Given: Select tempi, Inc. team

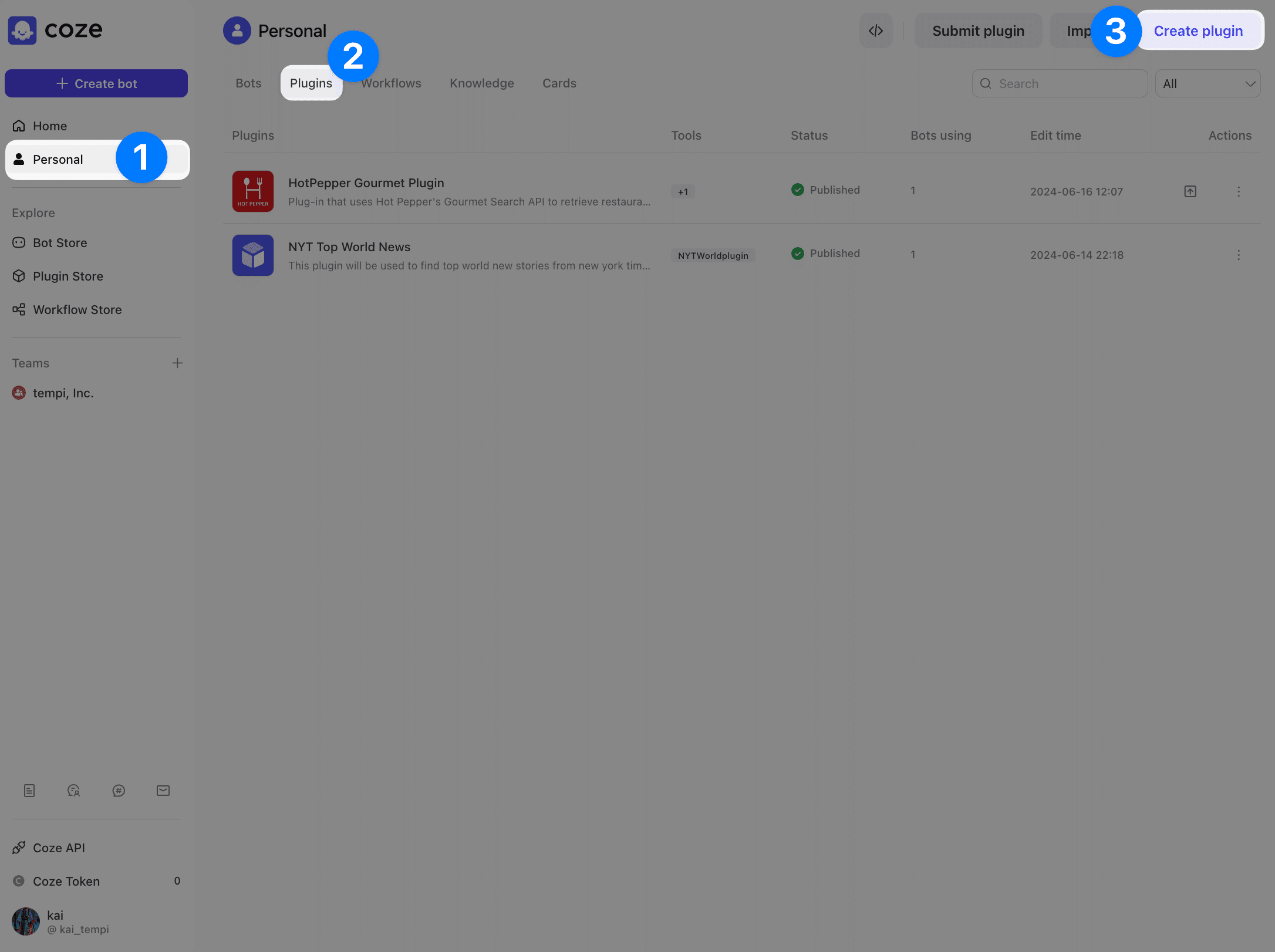Looking at the screenshot, I should point(63,393).
